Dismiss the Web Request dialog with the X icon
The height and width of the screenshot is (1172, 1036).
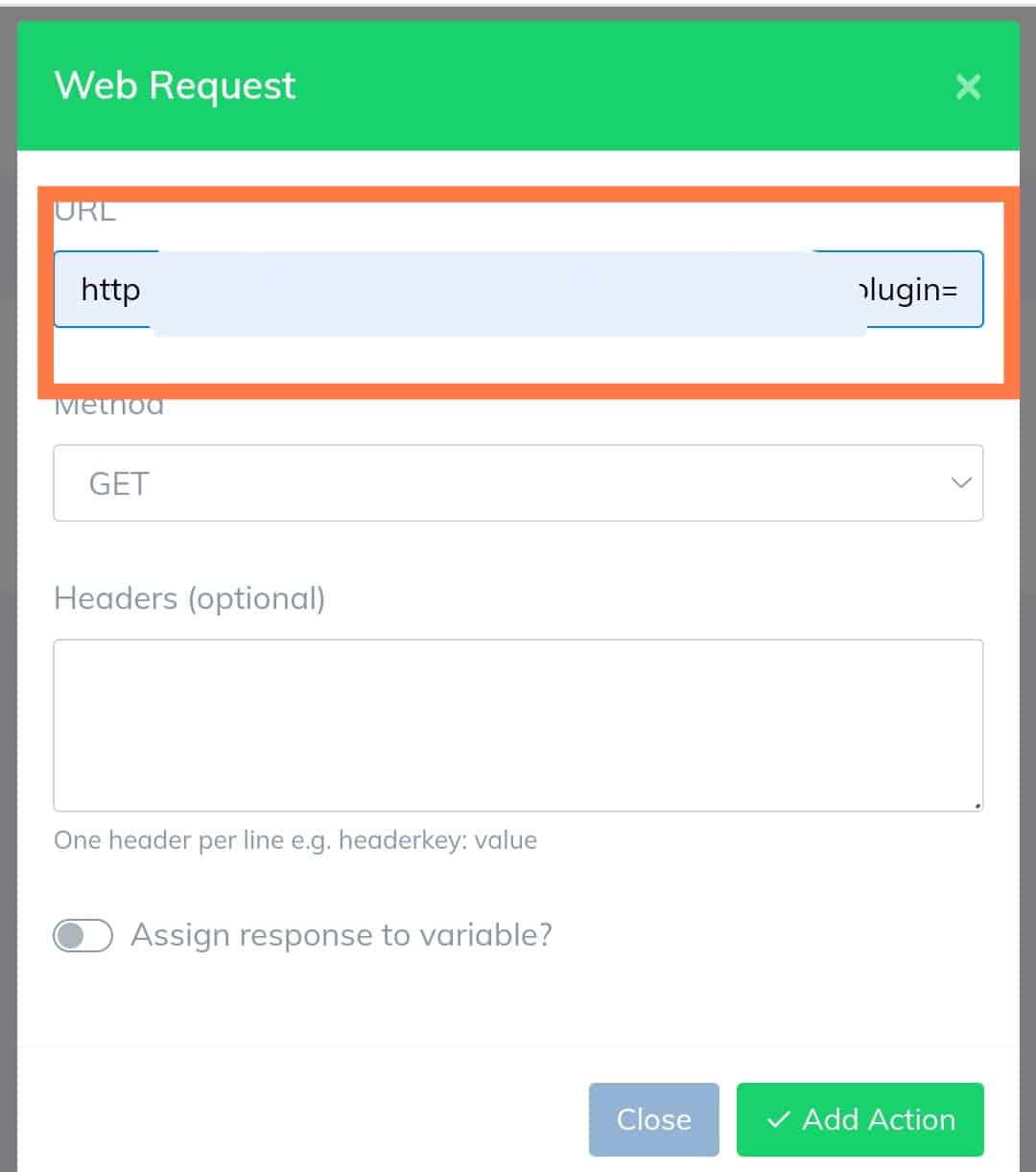point(968,87)
